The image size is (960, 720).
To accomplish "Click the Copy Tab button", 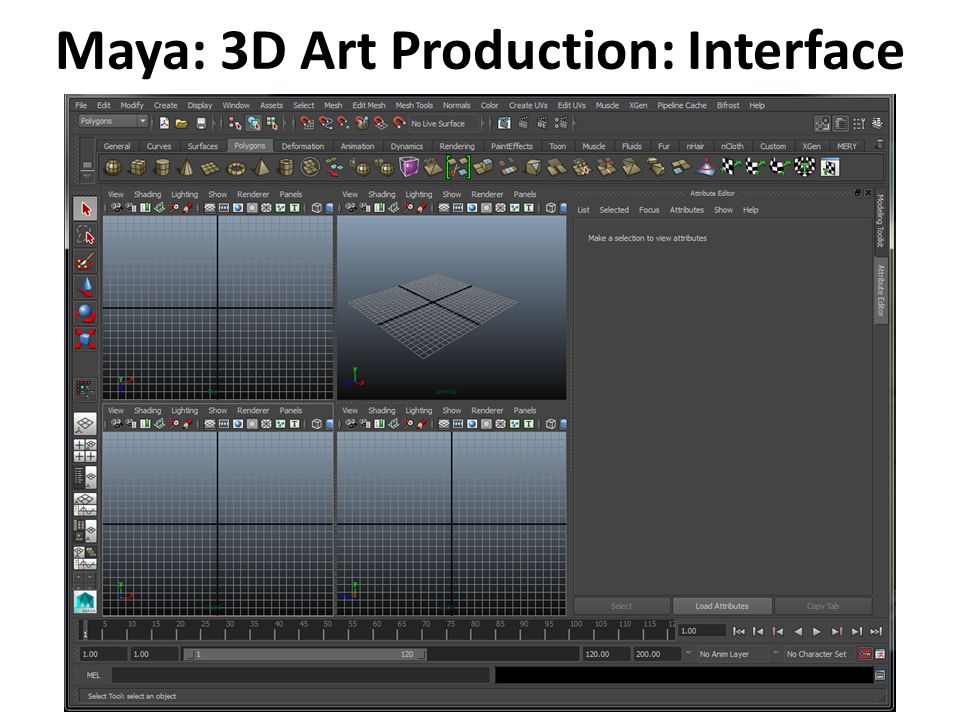I will pos(823,606).
